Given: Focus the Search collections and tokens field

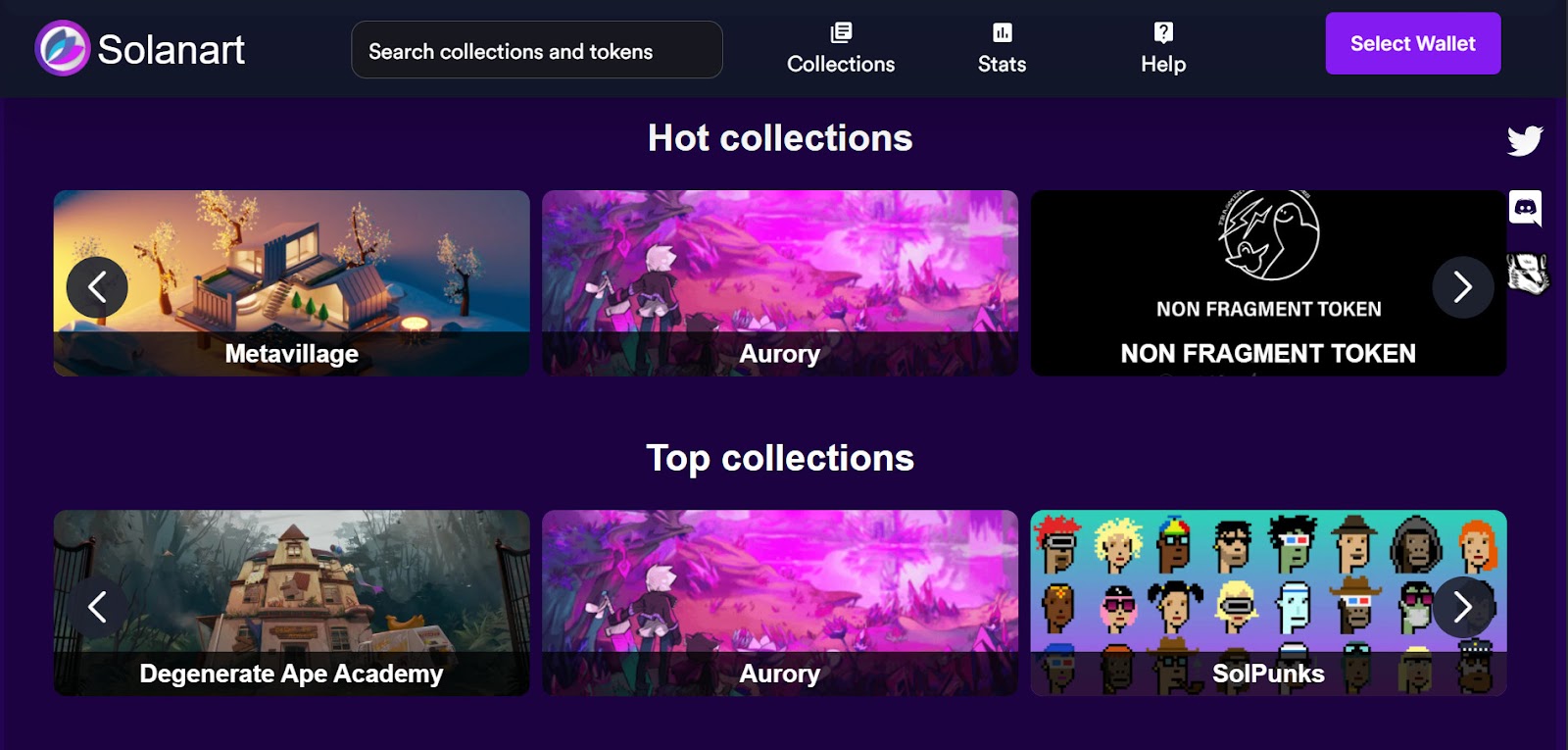Looking at the screenshot, I should pyautogui.click(x=537, y=50).
